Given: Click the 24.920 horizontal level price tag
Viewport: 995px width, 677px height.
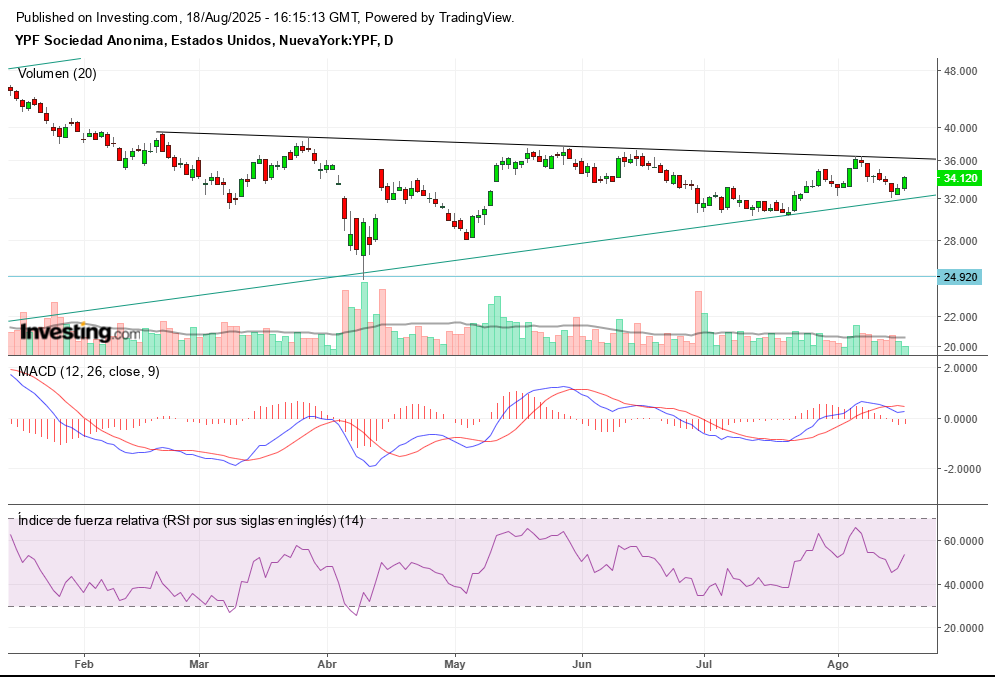Looking at the screenshot, I should [x=960, y=276].
